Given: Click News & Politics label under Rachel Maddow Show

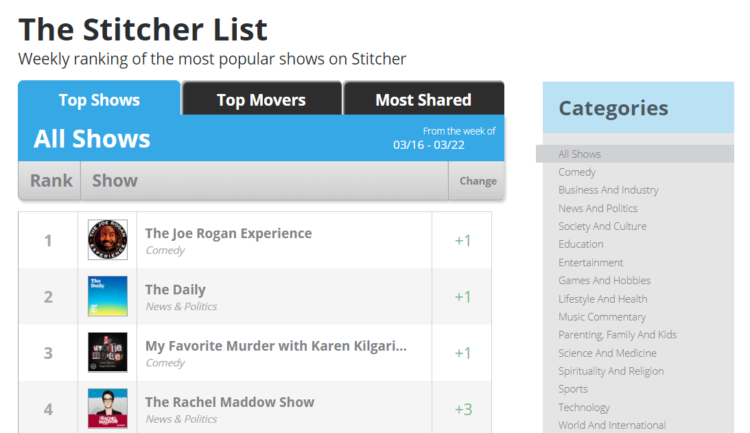Looking at the screenshot, I should point(181,419).
